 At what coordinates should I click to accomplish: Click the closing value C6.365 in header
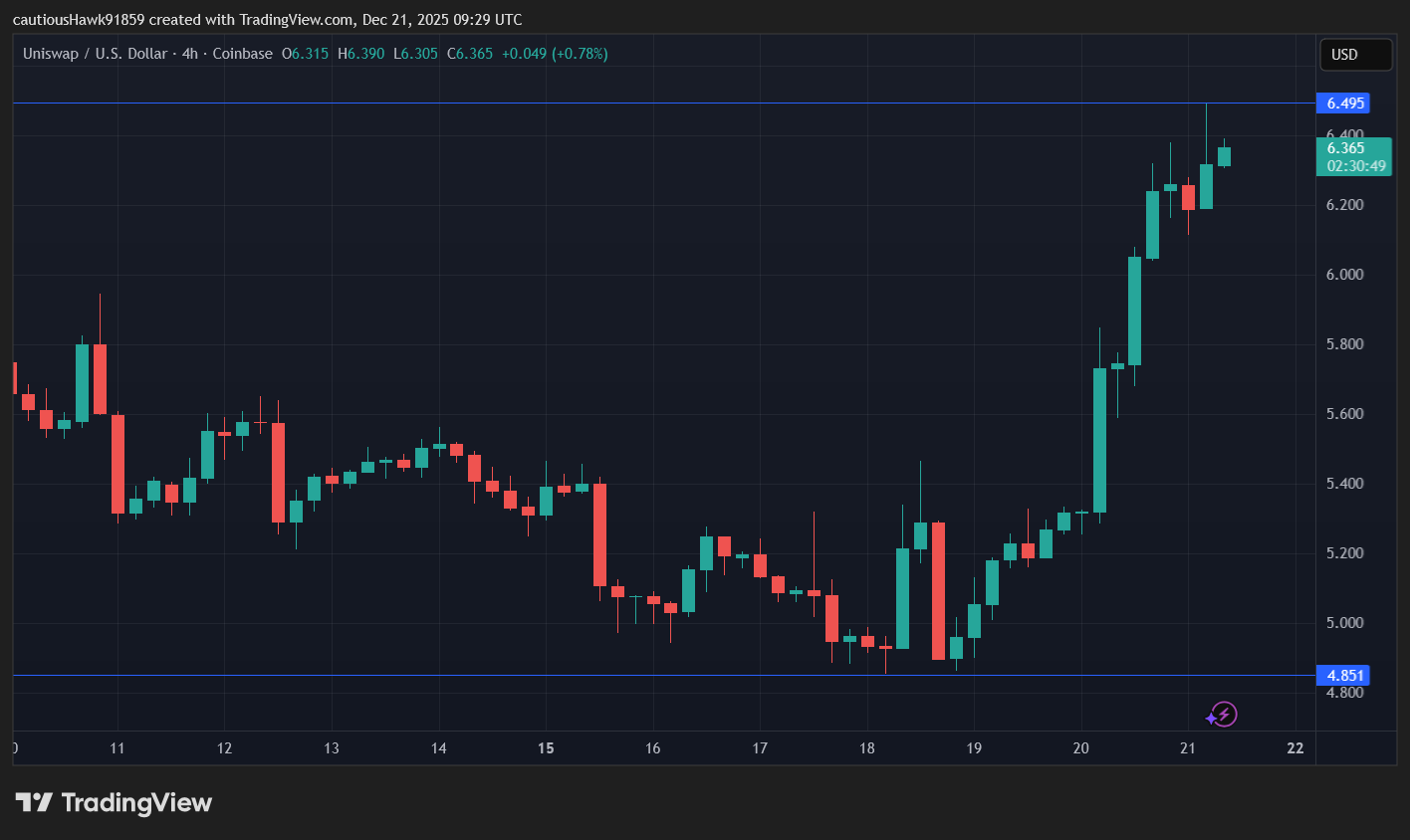(x=470, y=54)
